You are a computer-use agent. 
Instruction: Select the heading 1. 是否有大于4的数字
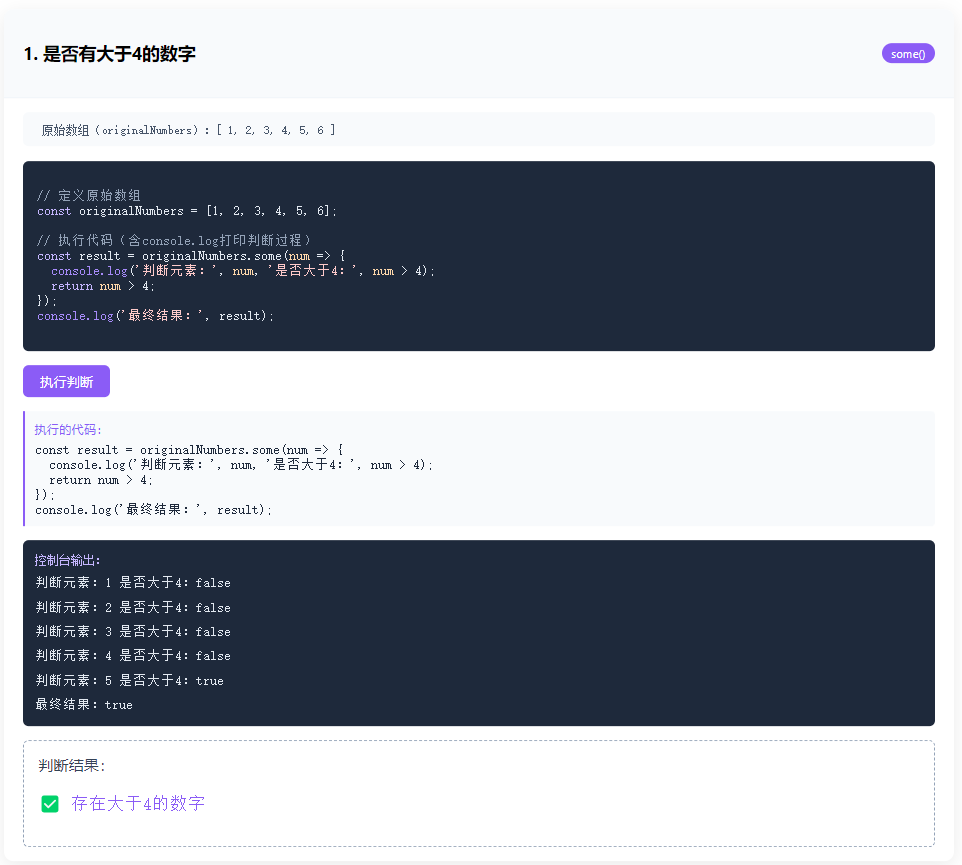pyautogui.click(x=110, y=54)
